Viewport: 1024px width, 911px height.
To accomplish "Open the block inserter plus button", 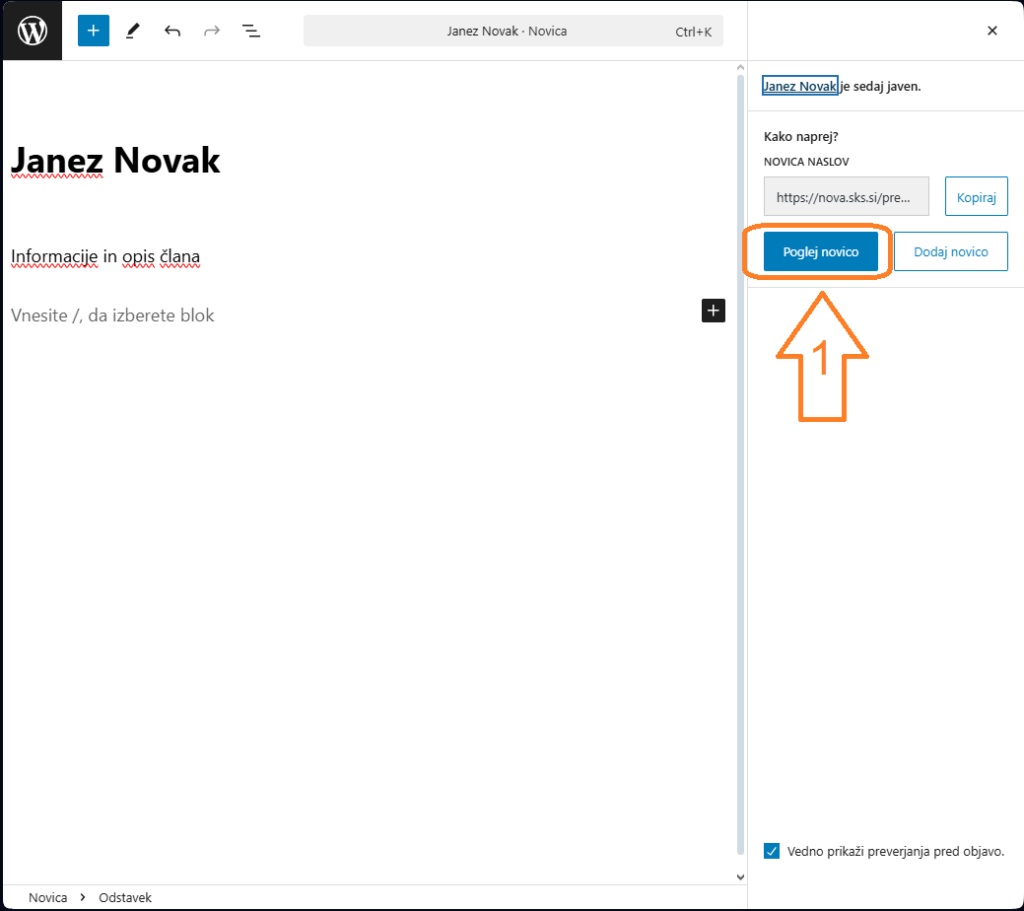I will coord(93,31).
